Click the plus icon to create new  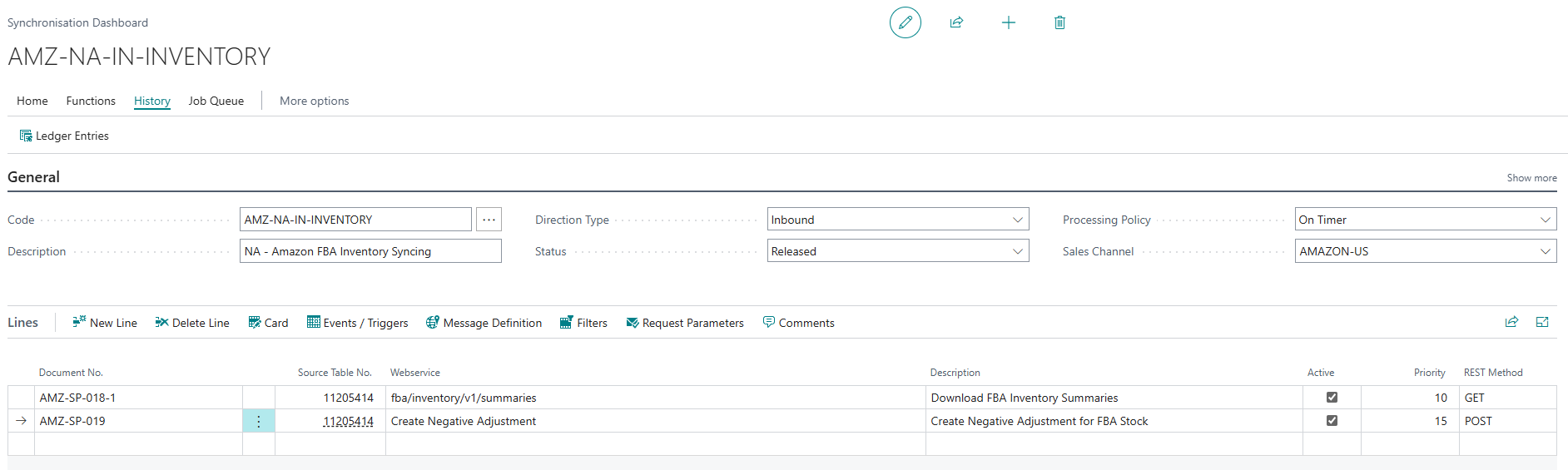pos(1008,22)
